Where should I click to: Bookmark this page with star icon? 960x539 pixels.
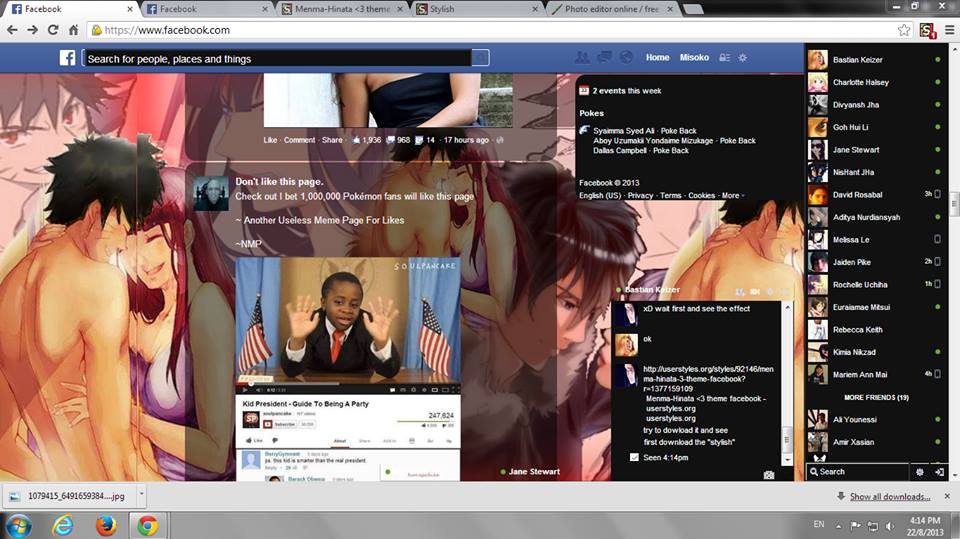904,30
